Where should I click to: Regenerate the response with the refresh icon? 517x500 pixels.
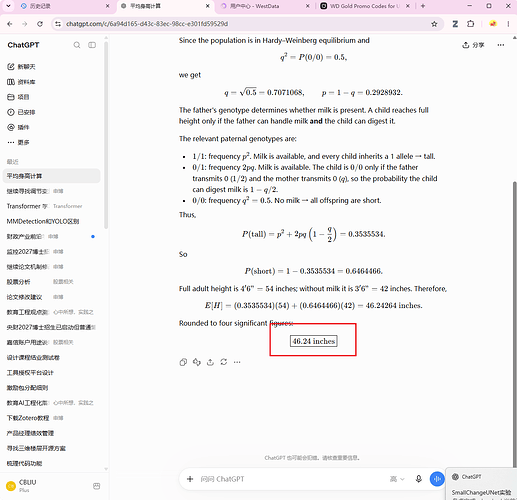coord(224,362)
